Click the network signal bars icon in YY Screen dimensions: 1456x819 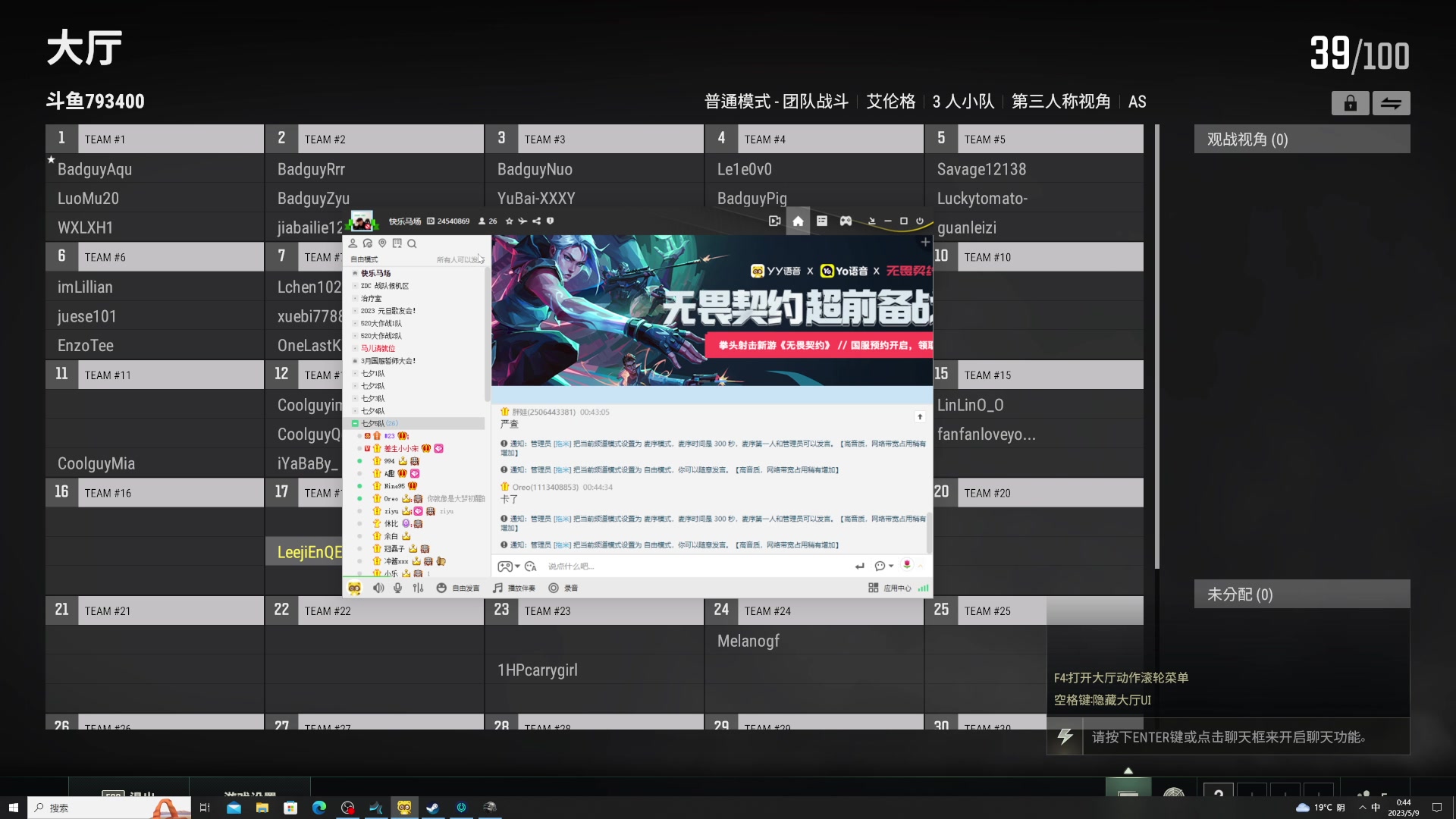(x=923, y=588)
